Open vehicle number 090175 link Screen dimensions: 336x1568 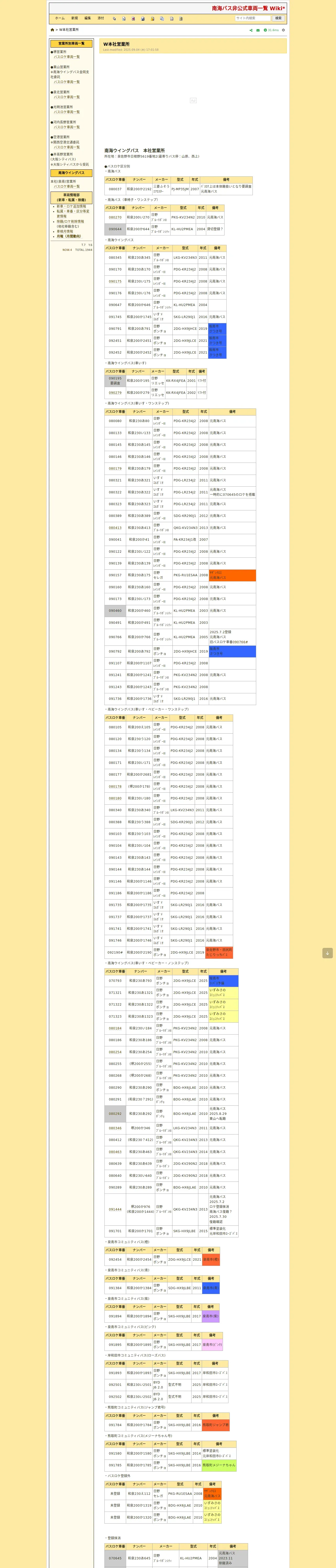(x=115, y=281)
